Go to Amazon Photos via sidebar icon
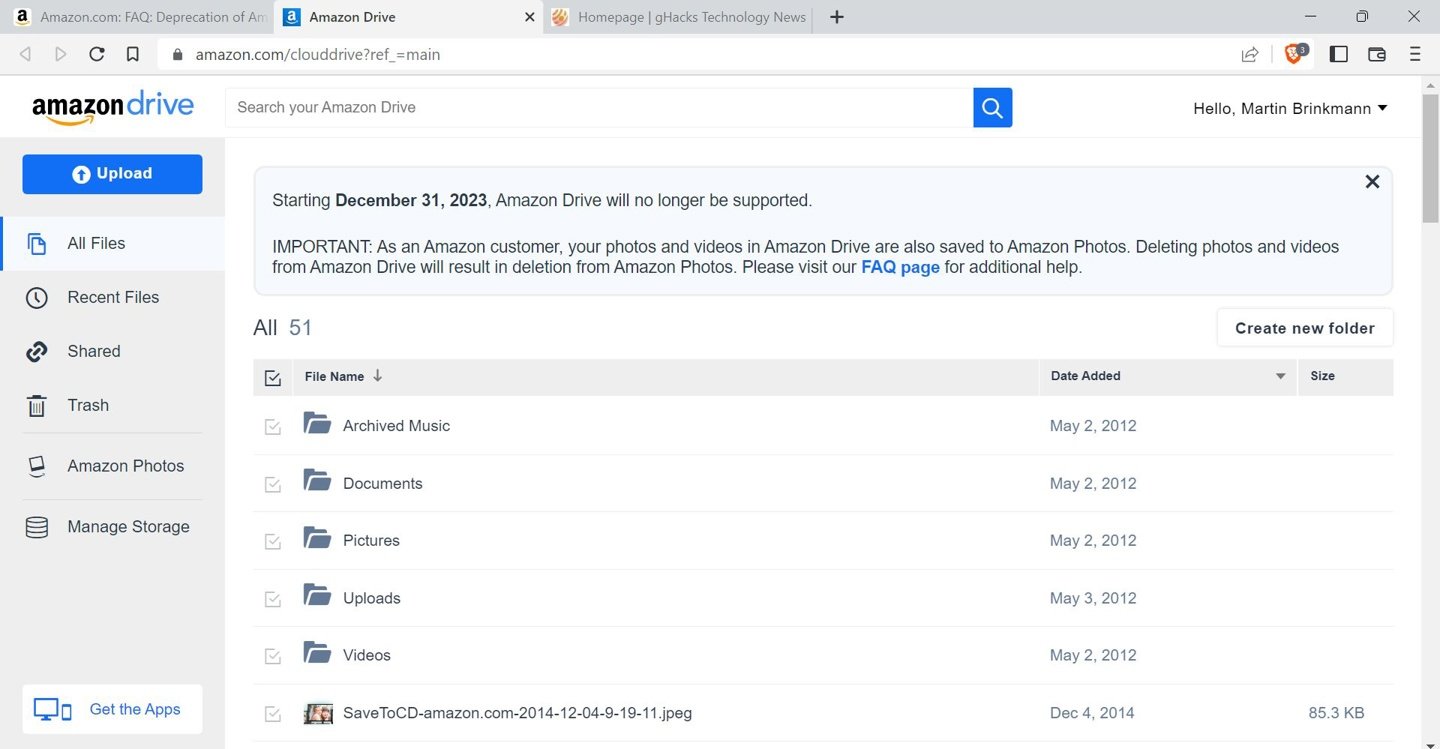This screenshot has height=749, width=1440. pyautogui.click(x=36, y=465)
